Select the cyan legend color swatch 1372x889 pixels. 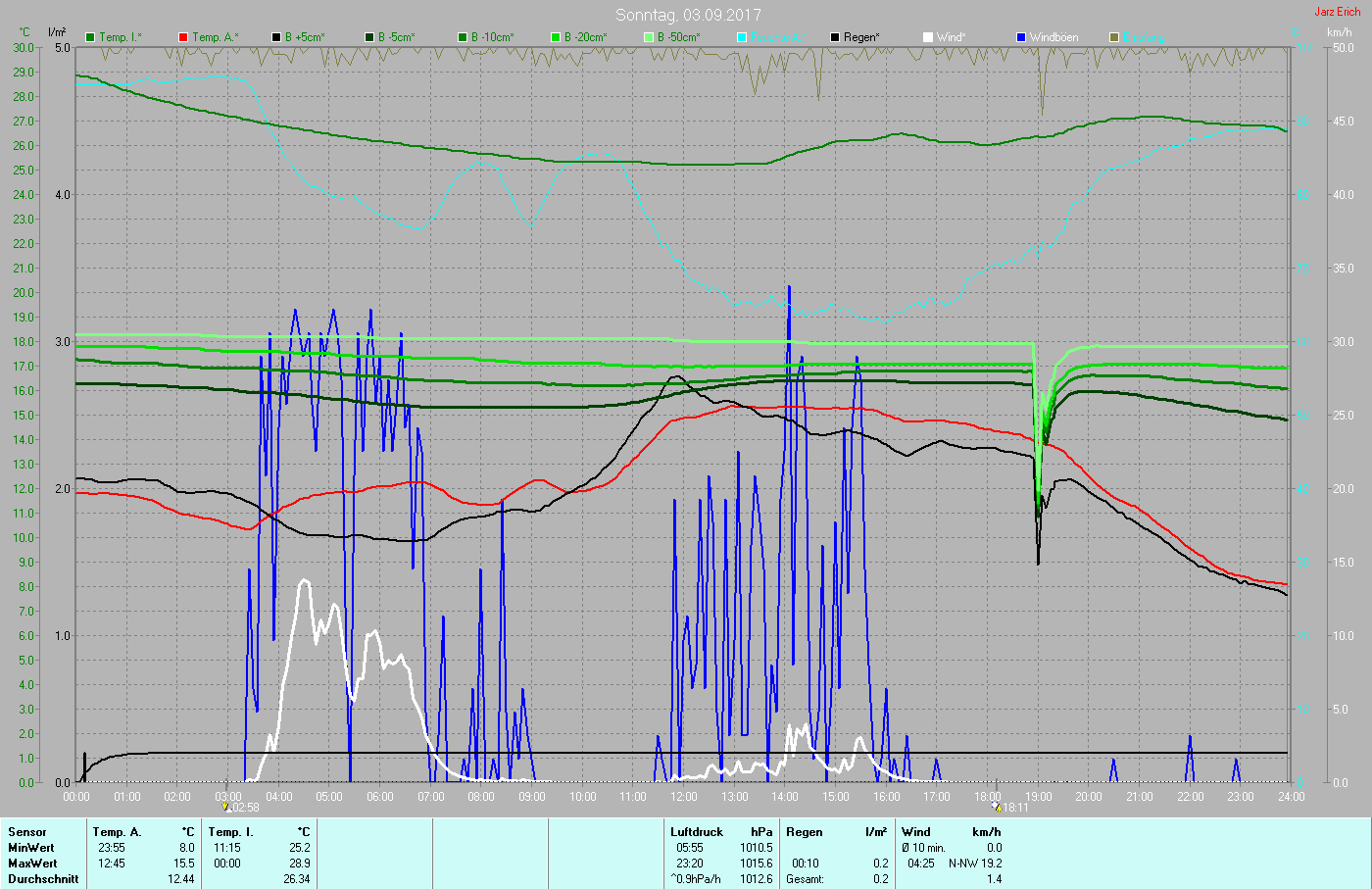(x=742, y=37)
